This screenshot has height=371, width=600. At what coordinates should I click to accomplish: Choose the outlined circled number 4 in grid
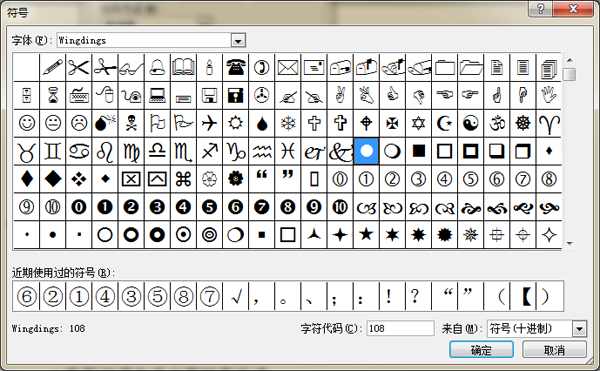(x=445, y=179)
